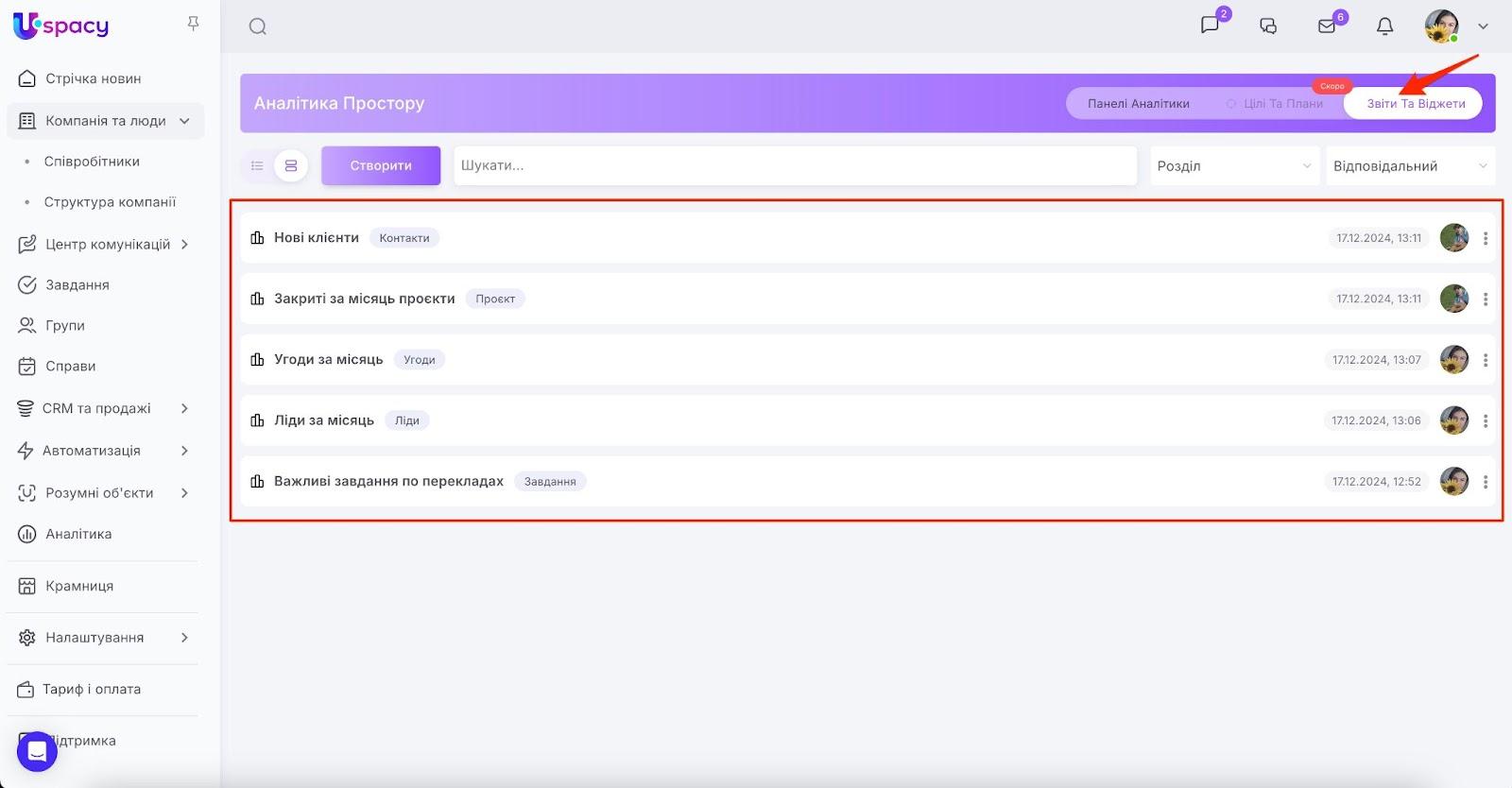Open Важливі завдання по перекладах report
The width and height of the screenshot is (1512, 788).
coord(388,481)
